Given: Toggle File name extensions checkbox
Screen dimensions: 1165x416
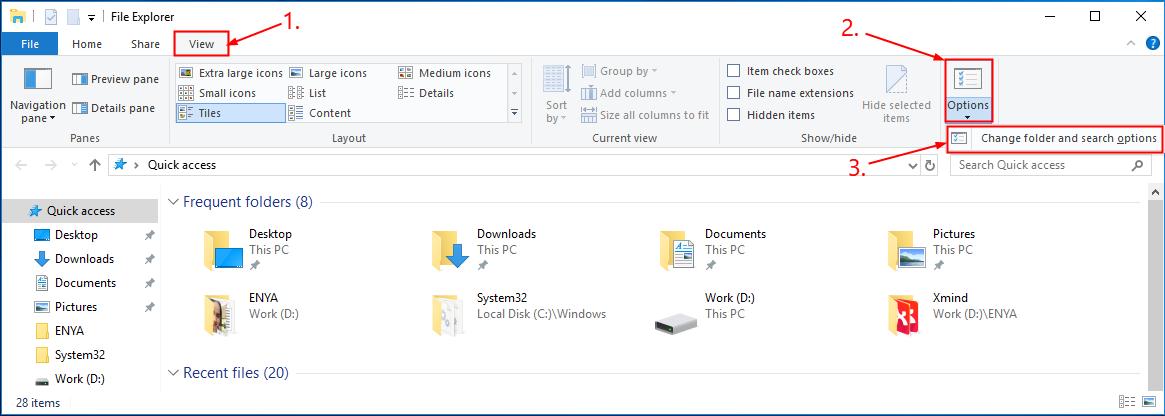Looking at the screenshot, I should [x=734, y=93].
